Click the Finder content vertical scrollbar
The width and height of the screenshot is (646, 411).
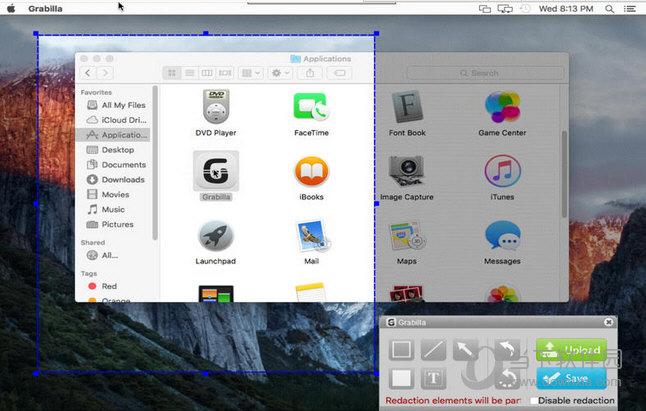(x=564, y=174)
